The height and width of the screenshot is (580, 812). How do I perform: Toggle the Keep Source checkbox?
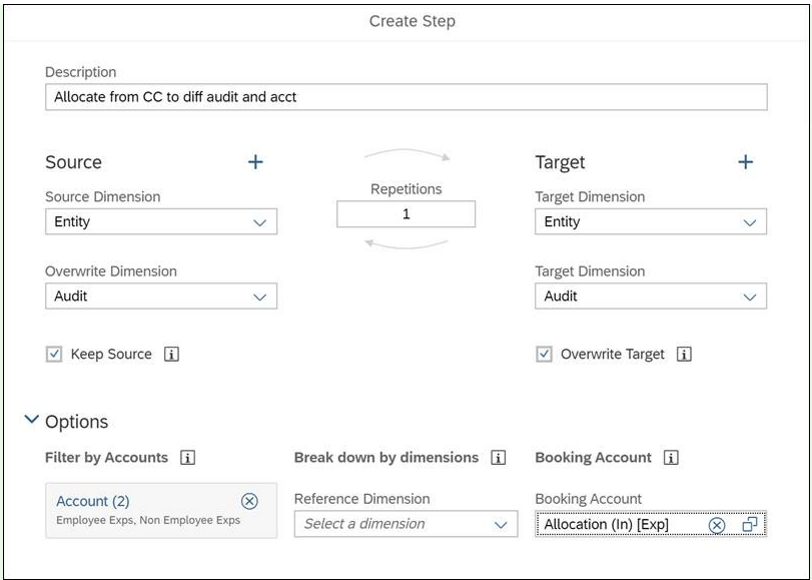54,355
